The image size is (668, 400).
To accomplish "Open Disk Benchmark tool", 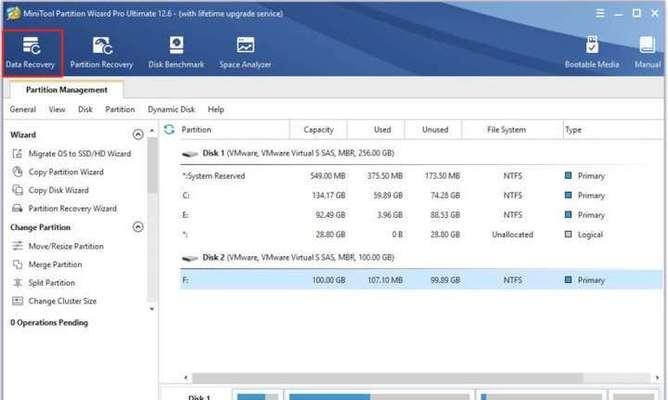I will pos(176,52).
